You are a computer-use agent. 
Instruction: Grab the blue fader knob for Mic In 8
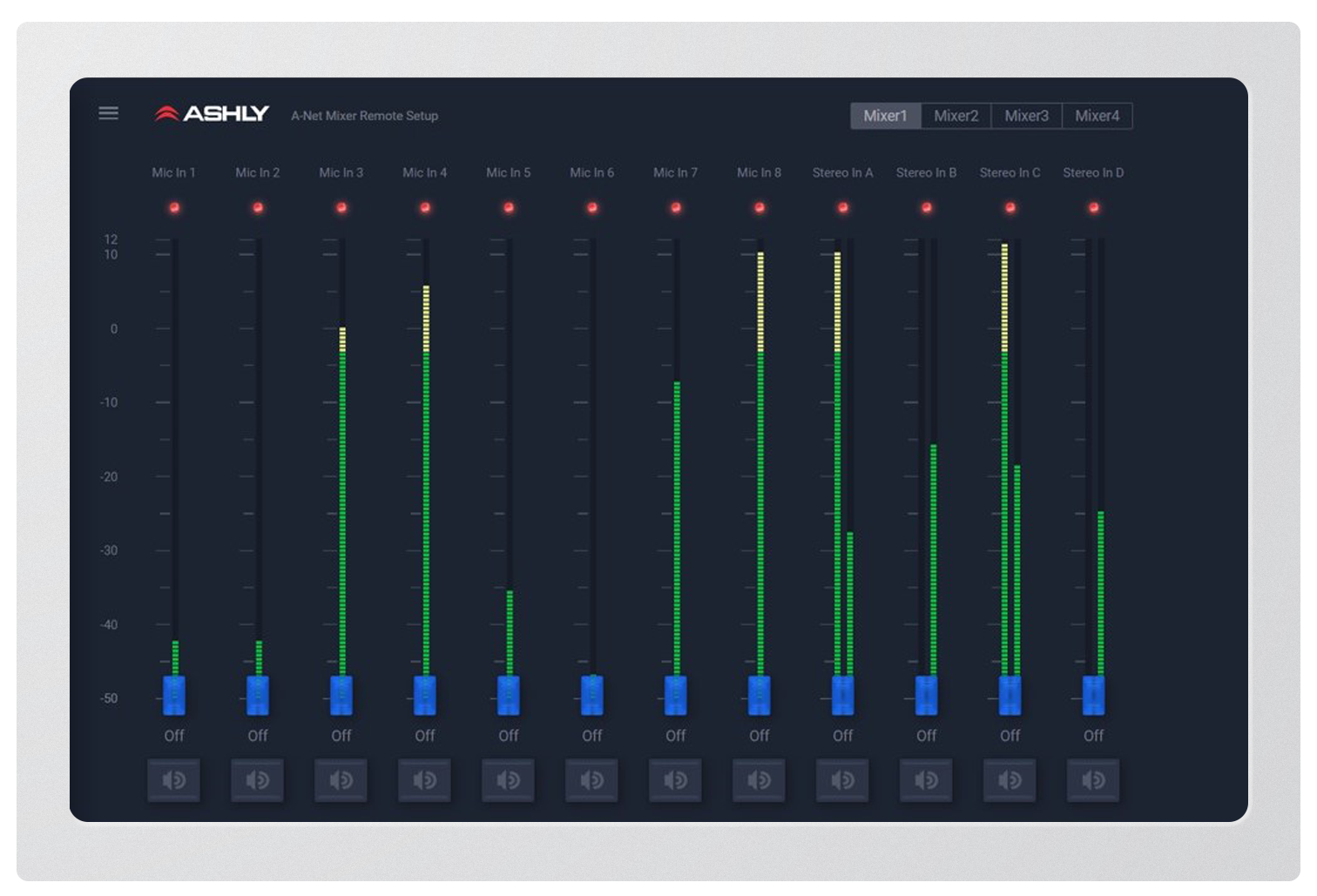click(x=760, y=695)
